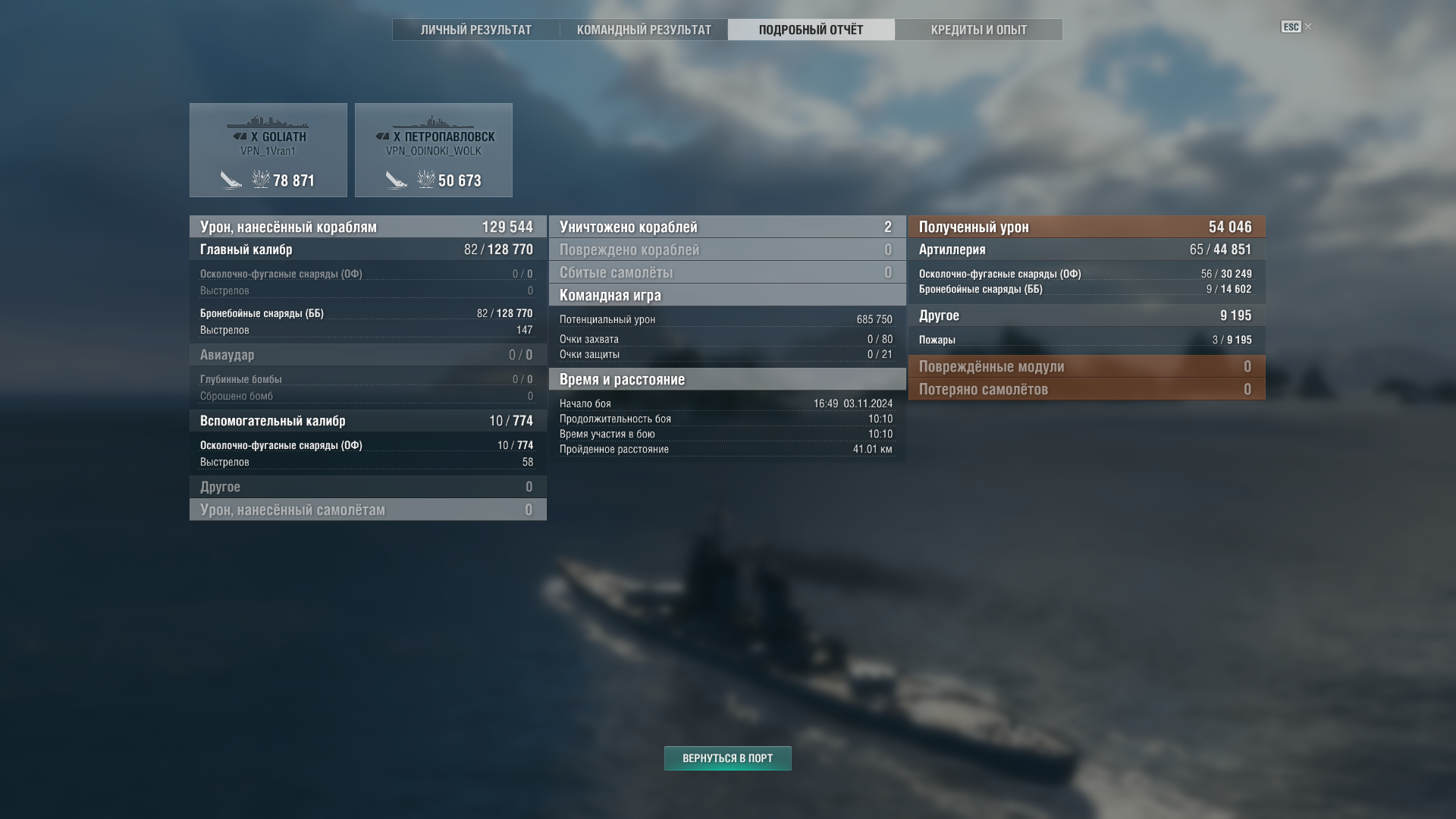This screenshot has height=819, width=1456.
Task: Click the sunk-ship icon on Goliath card
Action: 231,180
